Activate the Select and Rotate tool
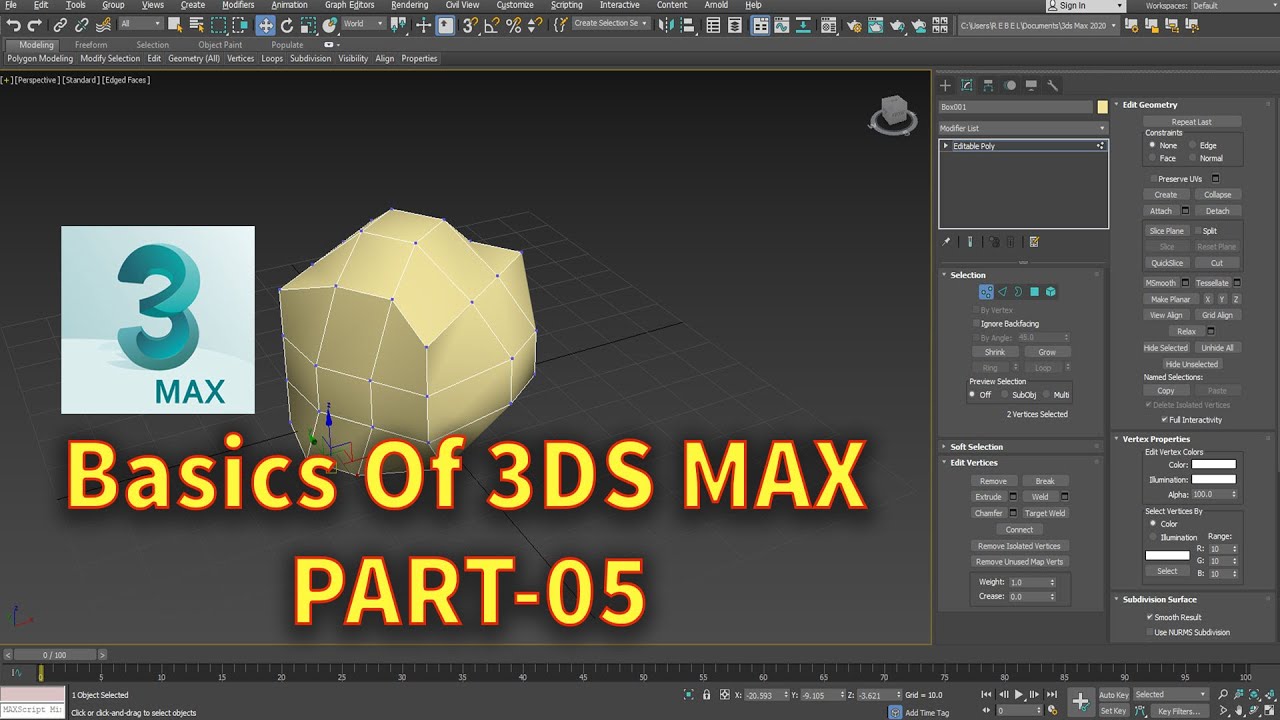The height and width of the screenshot is (720, 1280). 287,25
